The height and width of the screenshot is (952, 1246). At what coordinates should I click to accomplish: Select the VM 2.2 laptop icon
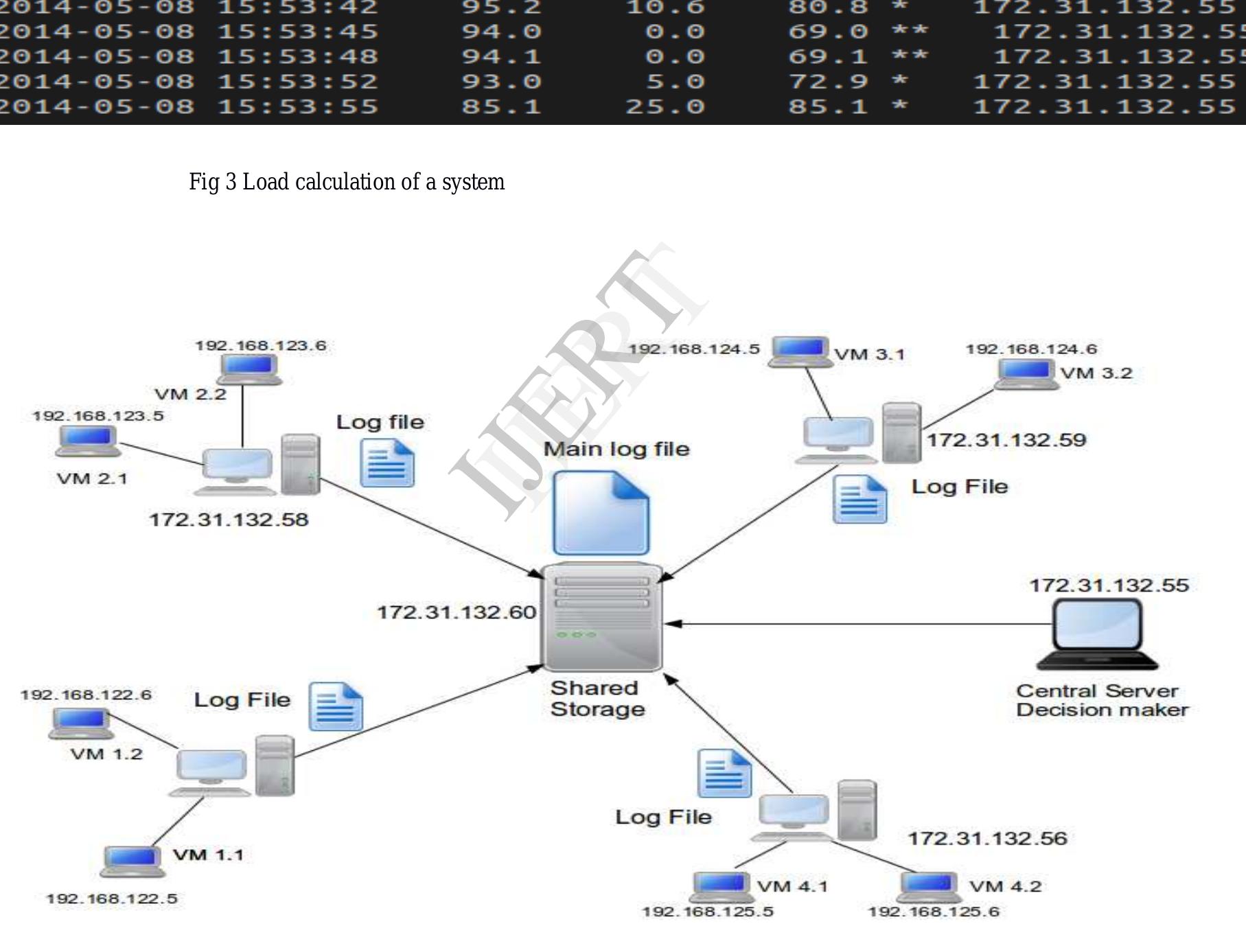250,369
